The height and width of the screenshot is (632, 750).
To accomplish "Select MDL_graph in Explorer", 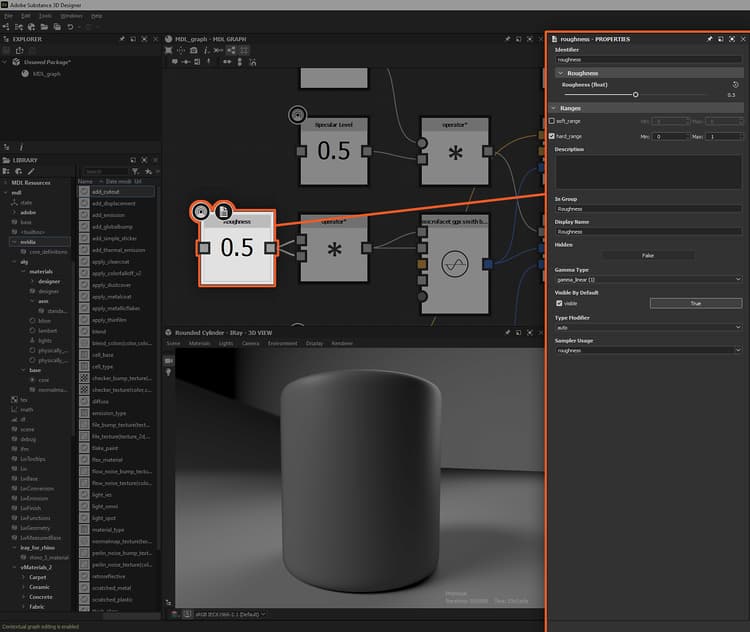I will (x=46, y=74).
